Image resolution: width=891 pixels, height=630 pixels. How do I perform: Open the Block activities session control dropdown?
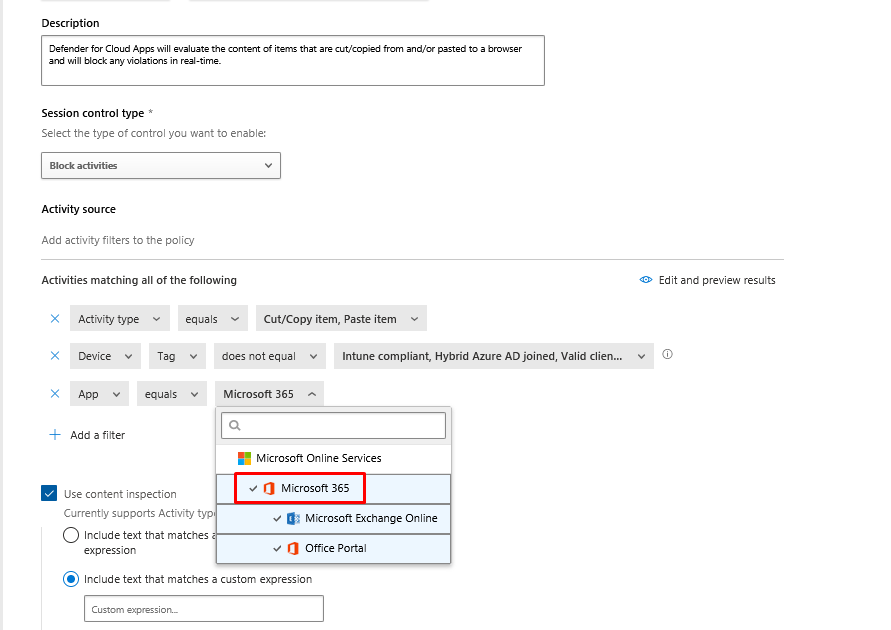(161, 166)
